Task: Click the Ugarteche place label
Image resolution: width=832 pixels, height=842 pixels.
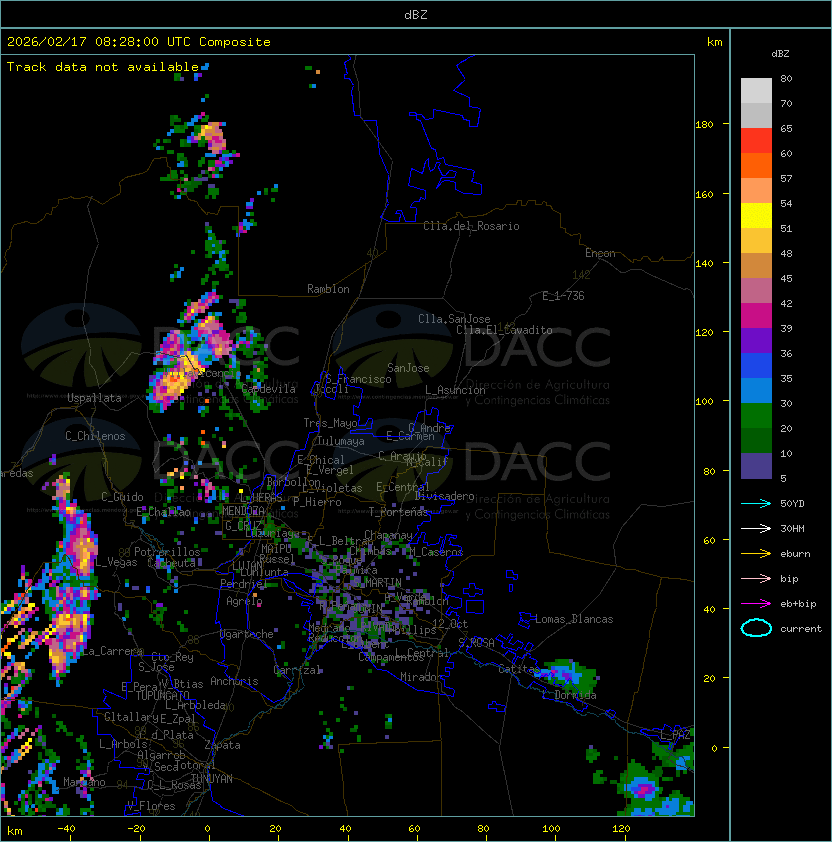Action: [x=247, y=634]
